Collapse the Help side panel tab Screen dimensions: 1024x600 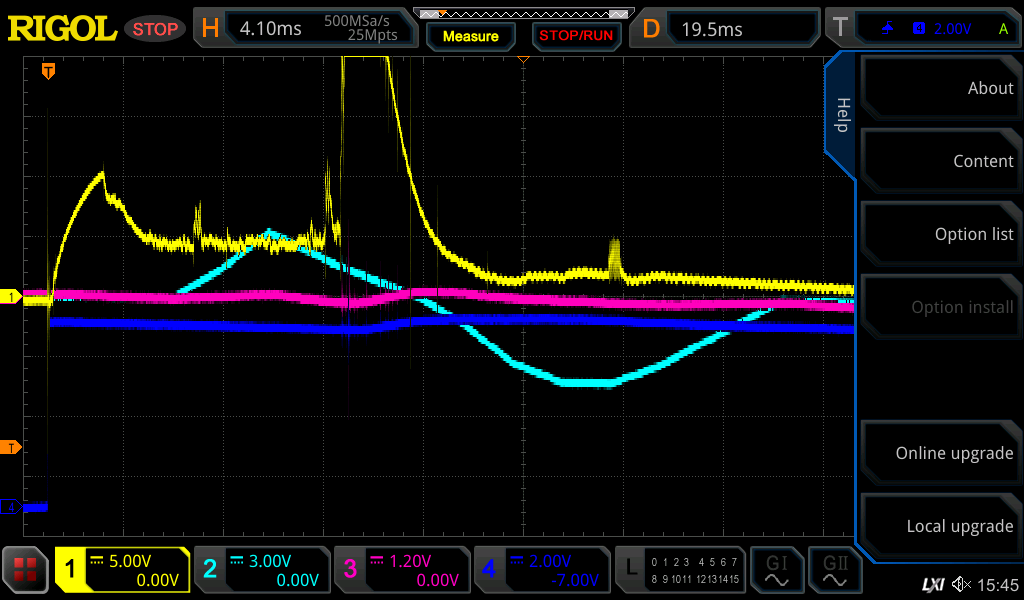[x=842, y=115]
